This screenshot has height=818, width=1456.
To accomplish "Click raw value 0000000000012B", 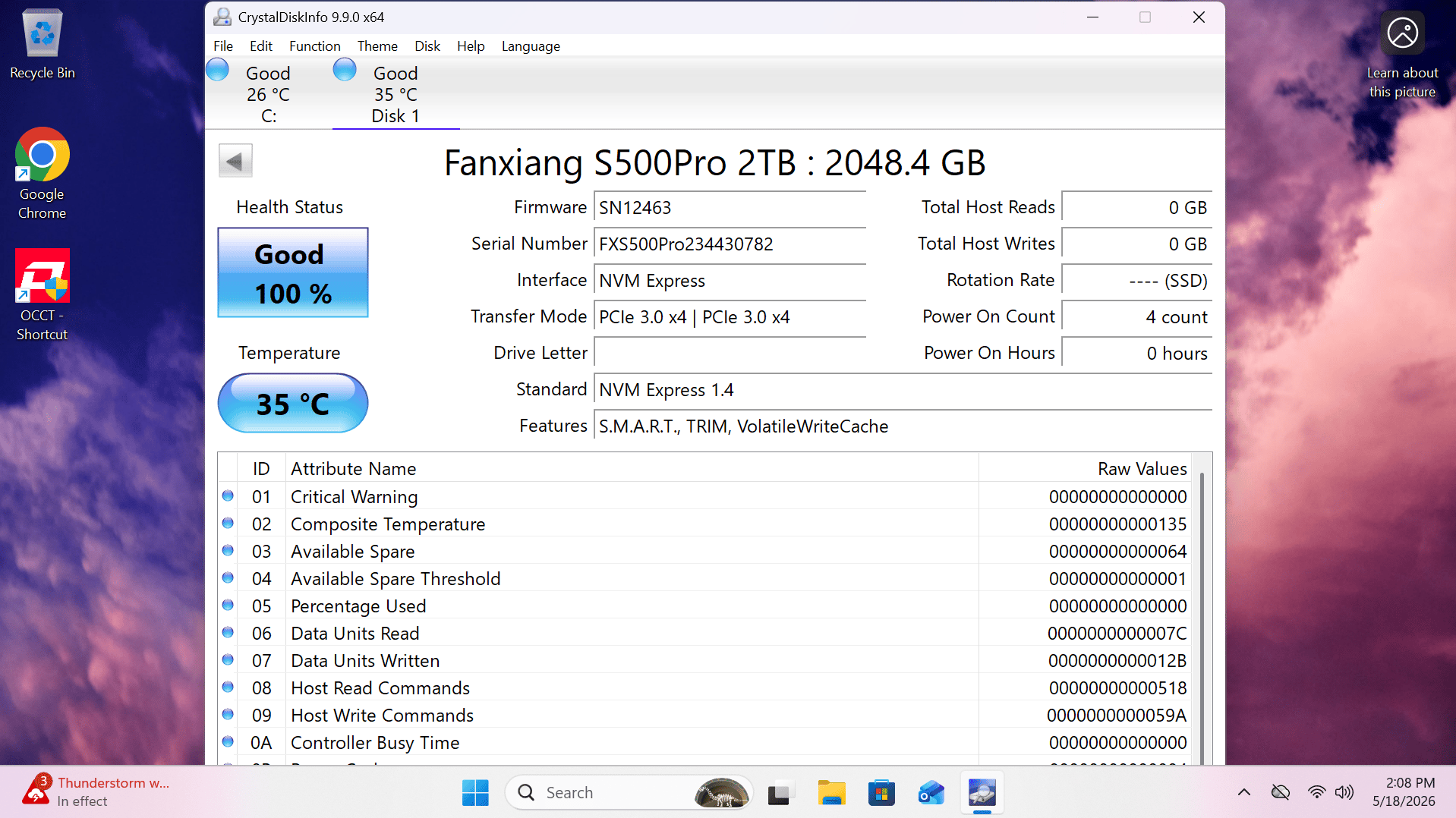I will tap(1117, 661).
